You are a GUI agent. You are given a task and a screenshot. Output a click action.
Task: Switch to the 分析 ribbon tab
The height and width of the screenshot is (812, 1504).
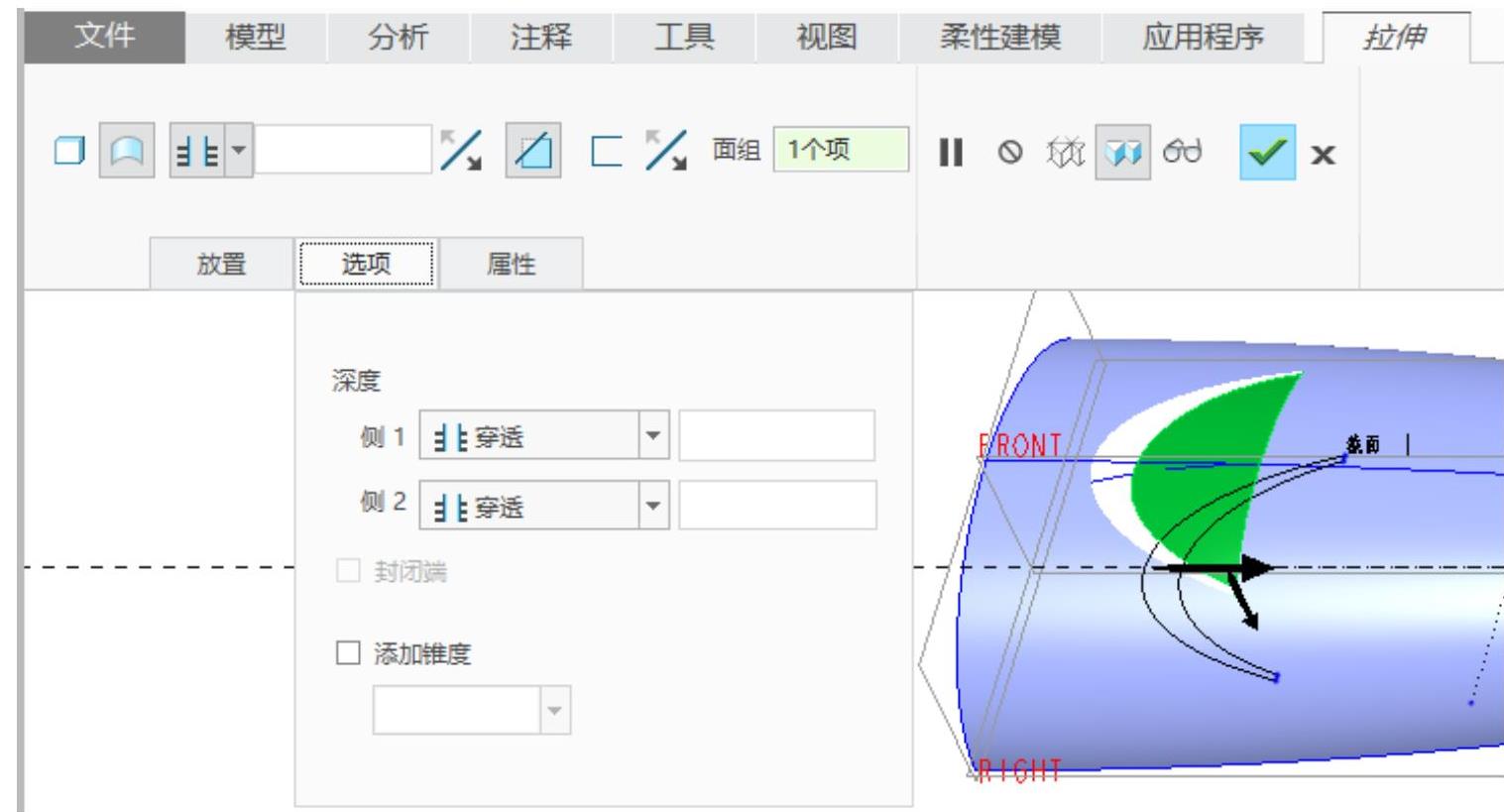pyautogui.click(x=398, y=38)
